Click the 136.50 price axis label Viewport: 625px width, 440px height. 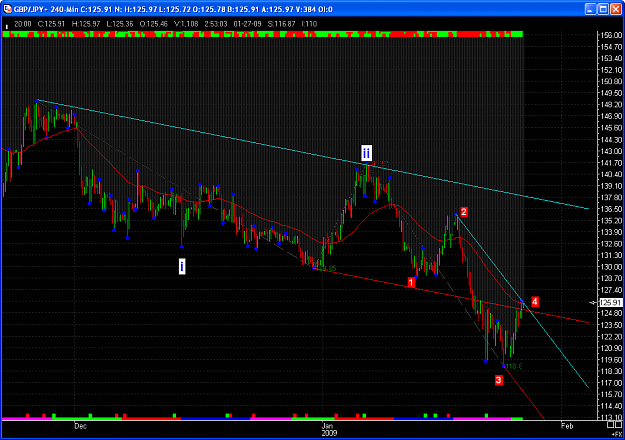611,209
